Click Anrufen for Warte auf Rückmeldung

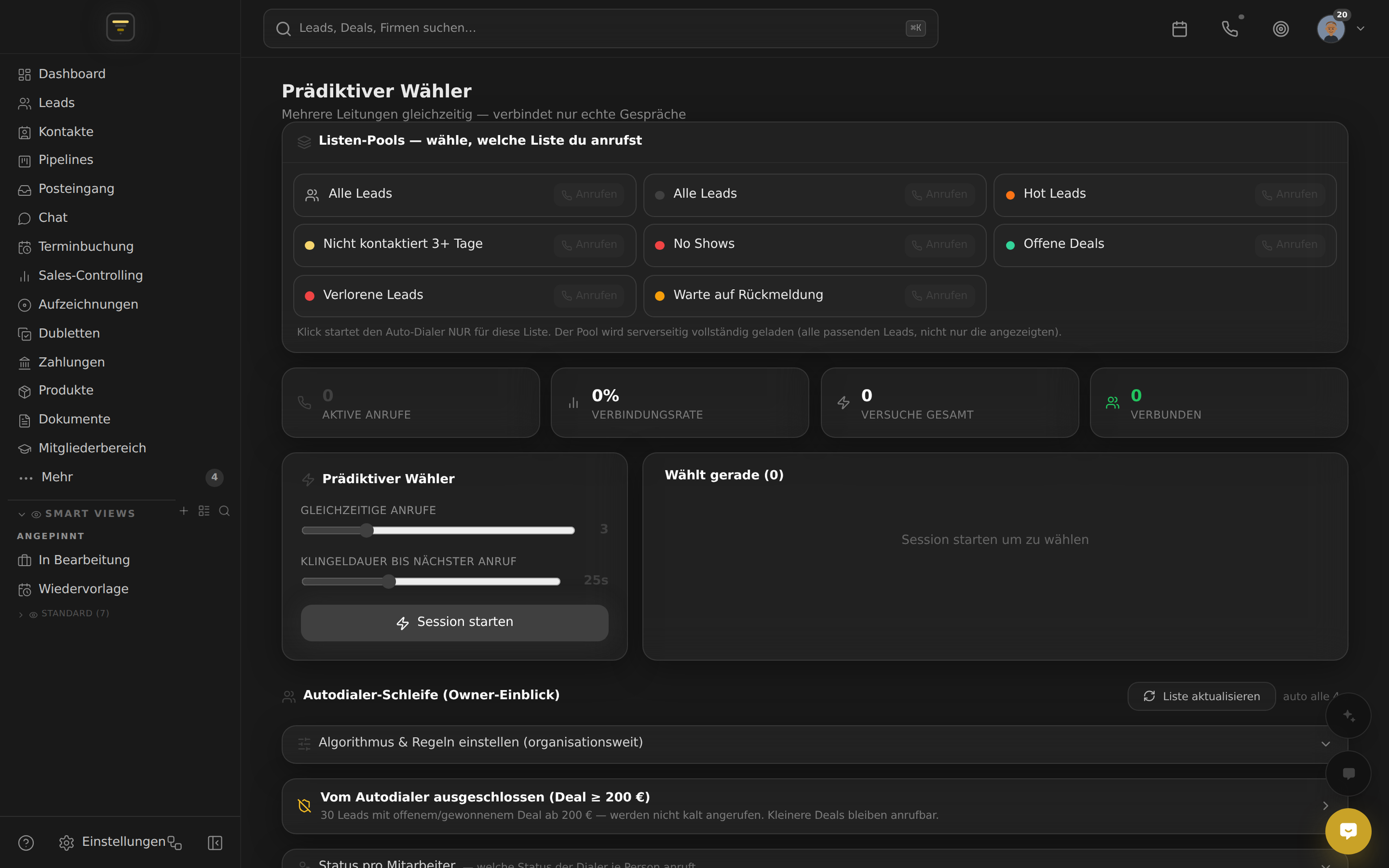(x=940, y=296)
